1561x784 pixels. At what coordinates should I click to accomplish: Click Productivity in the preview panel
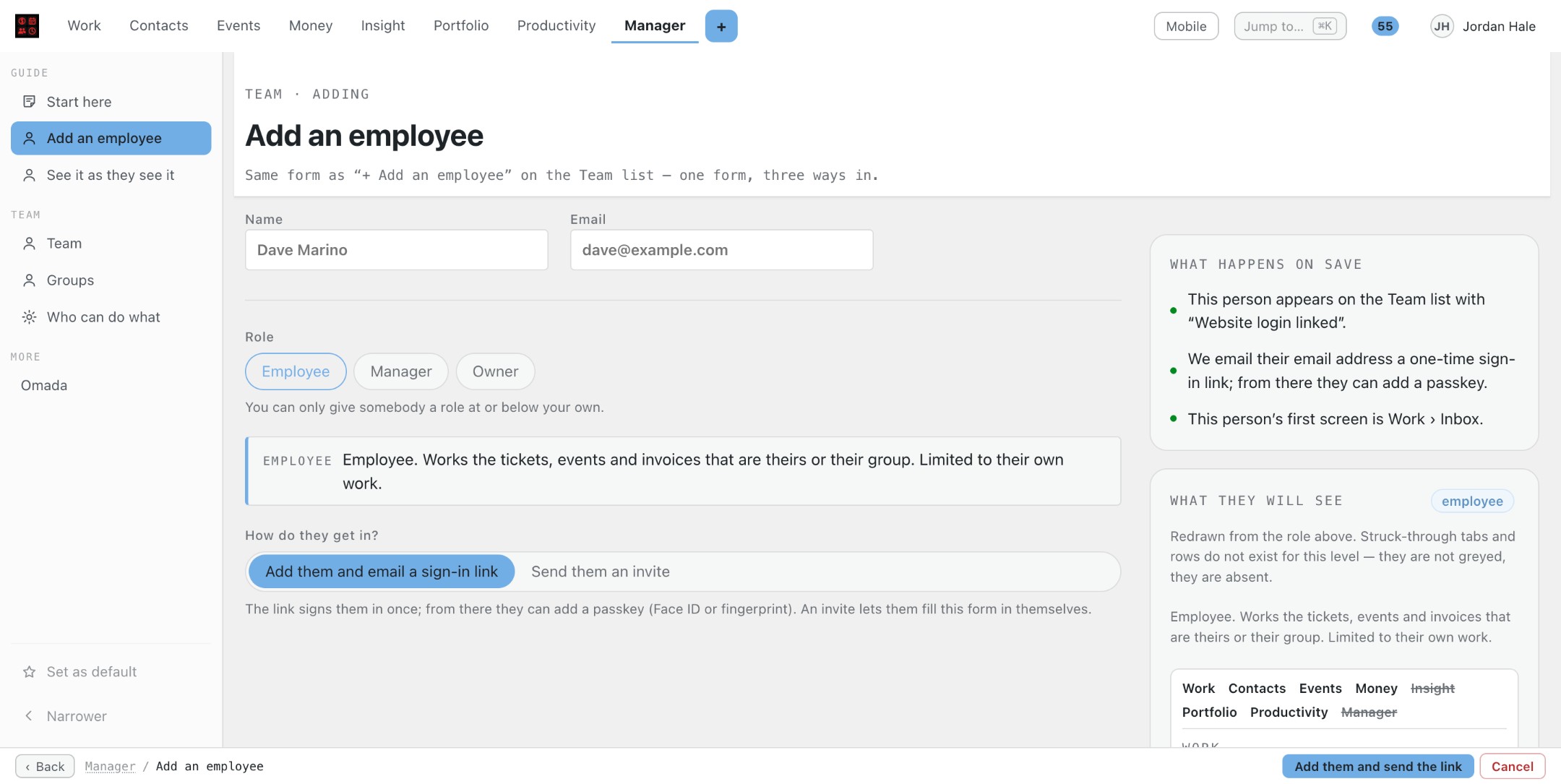click(x=1289, y=712)
